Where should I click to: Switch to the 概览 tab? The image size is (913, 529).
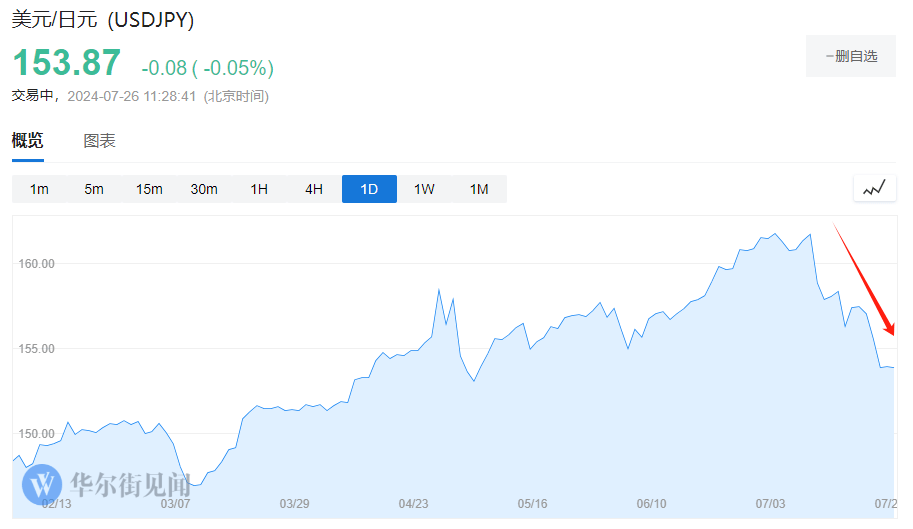pyautogui.click(x=28, y=141)
